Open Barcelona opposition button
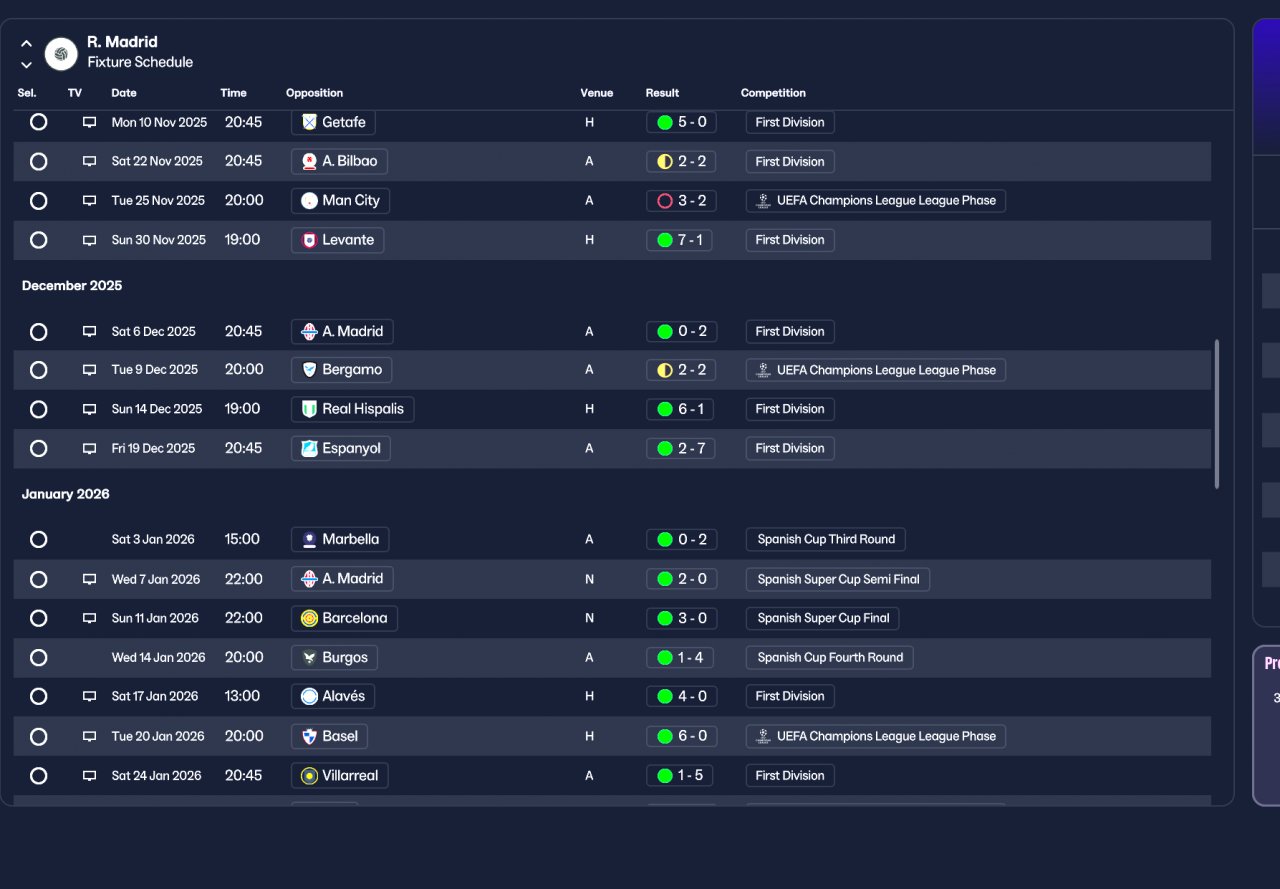Viewport: 1280px width, 889px height. (344, 618)
